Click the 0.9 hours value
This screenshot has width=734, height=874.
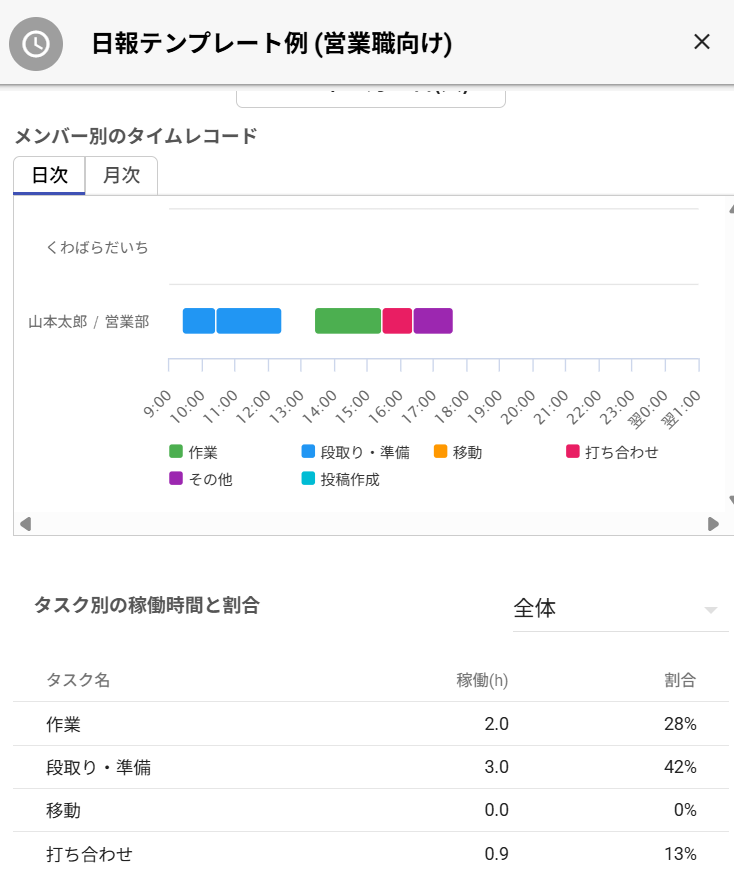497,853
